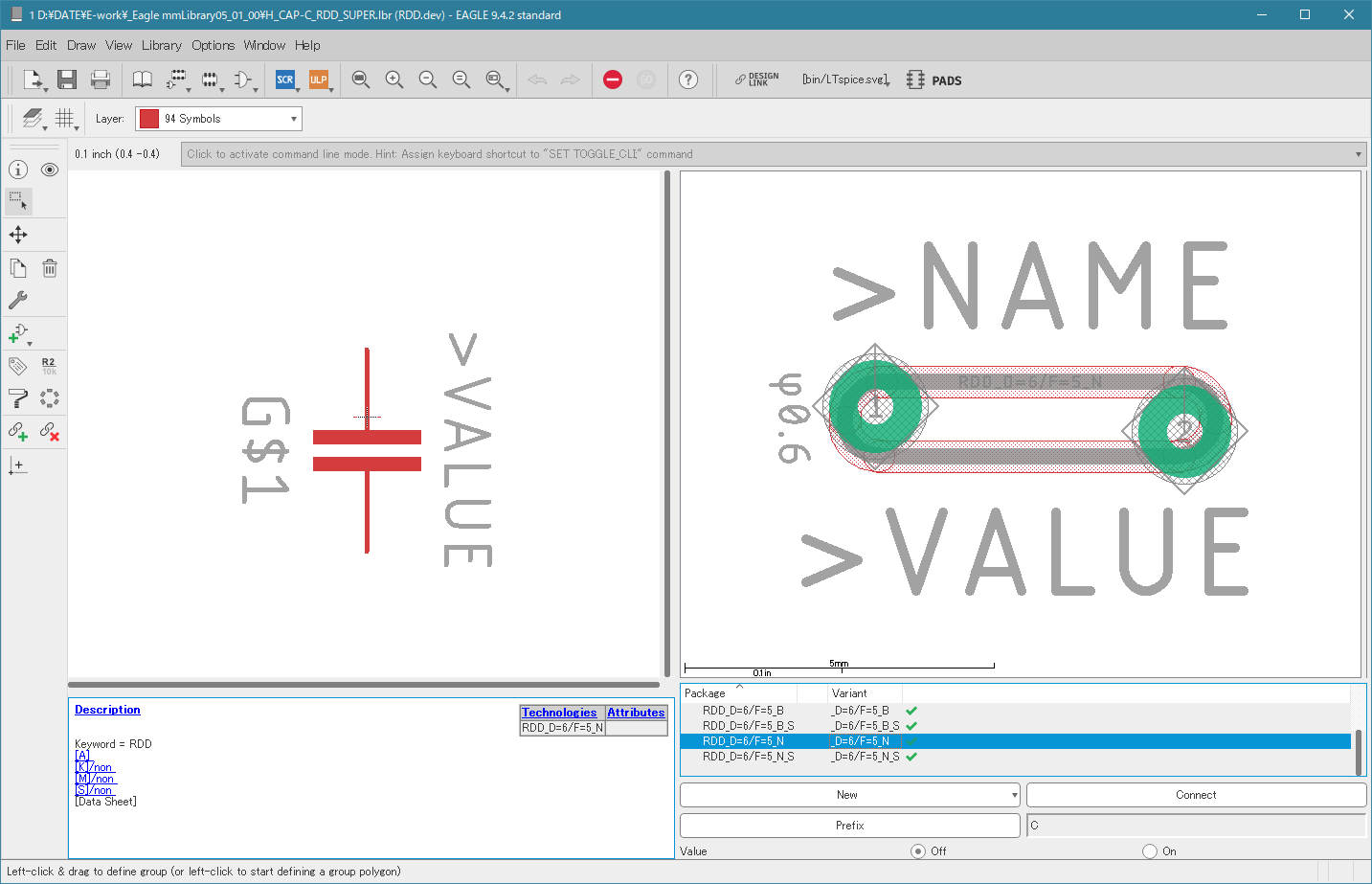Open the Options menu
This screenshot has height=884, width=1372.
pyautogui.click(x=213, y=45)
